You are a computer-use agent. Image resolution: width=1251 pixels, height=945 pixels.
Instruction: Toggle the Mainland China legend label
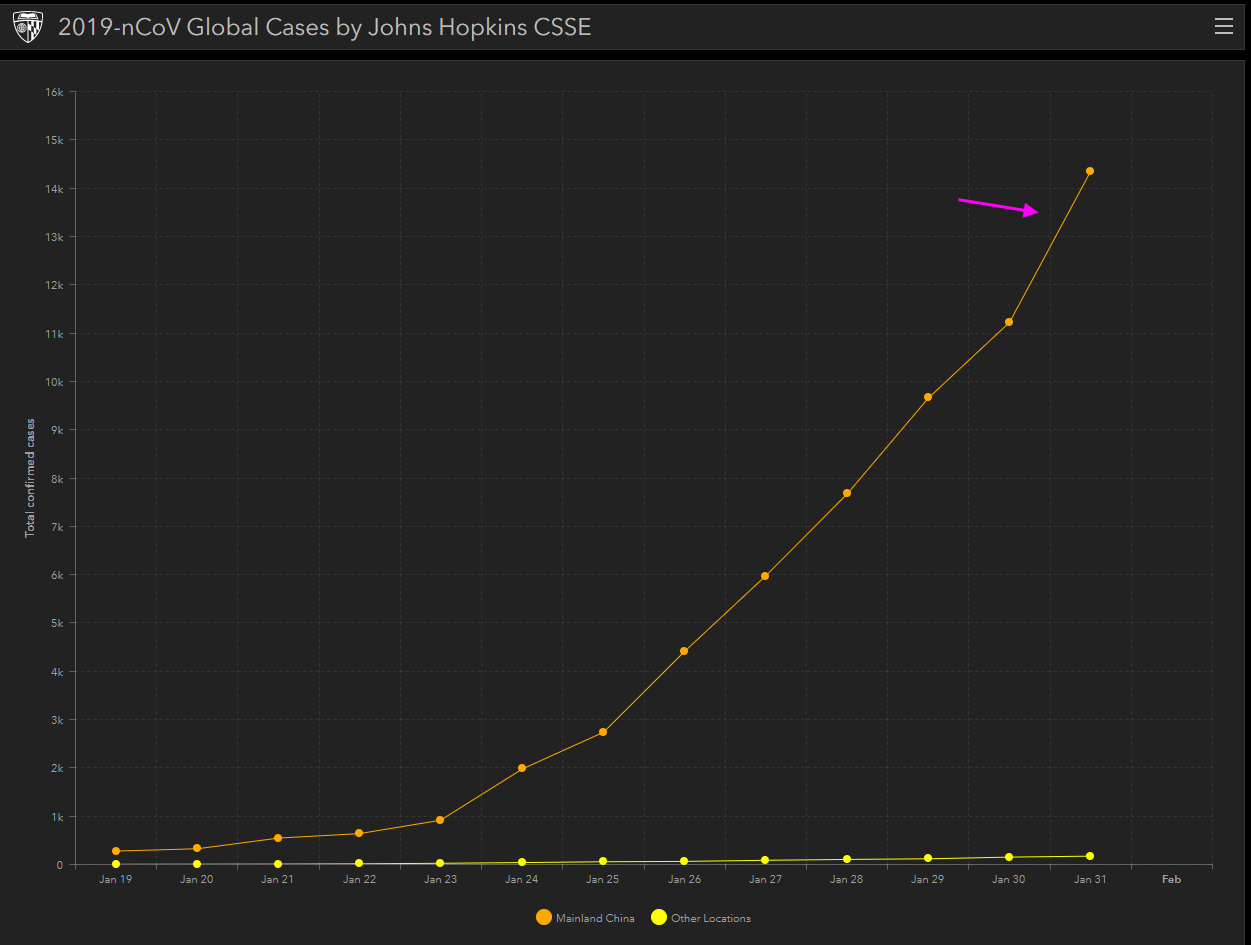595,918
